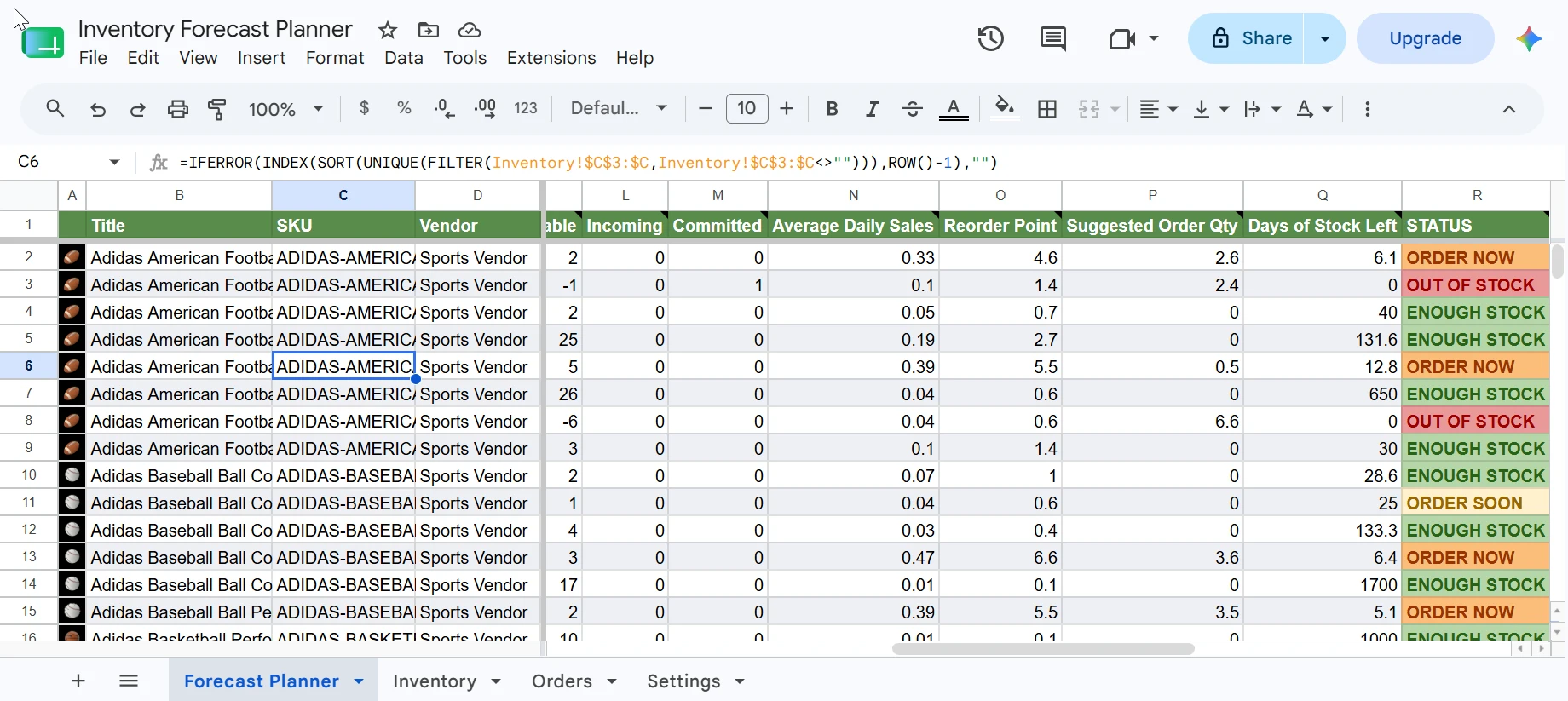Open the Extensions menu
The width and height of the screenshot is (1568, 701).
[551, 58]
